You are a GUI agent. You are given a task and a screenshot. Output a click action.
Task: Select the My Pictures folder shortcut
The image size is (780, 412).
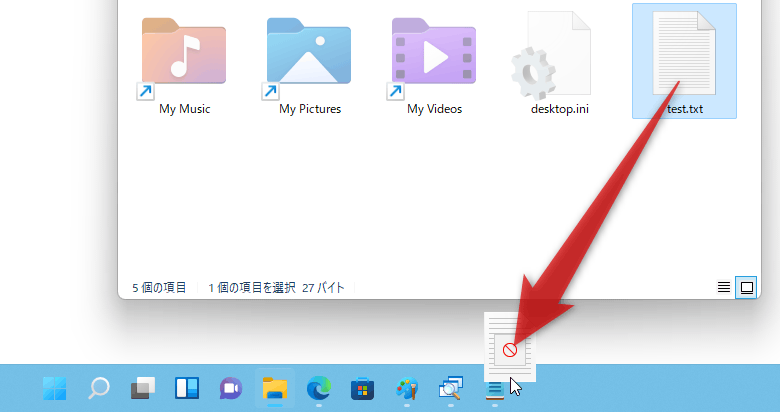coord(309,55)
